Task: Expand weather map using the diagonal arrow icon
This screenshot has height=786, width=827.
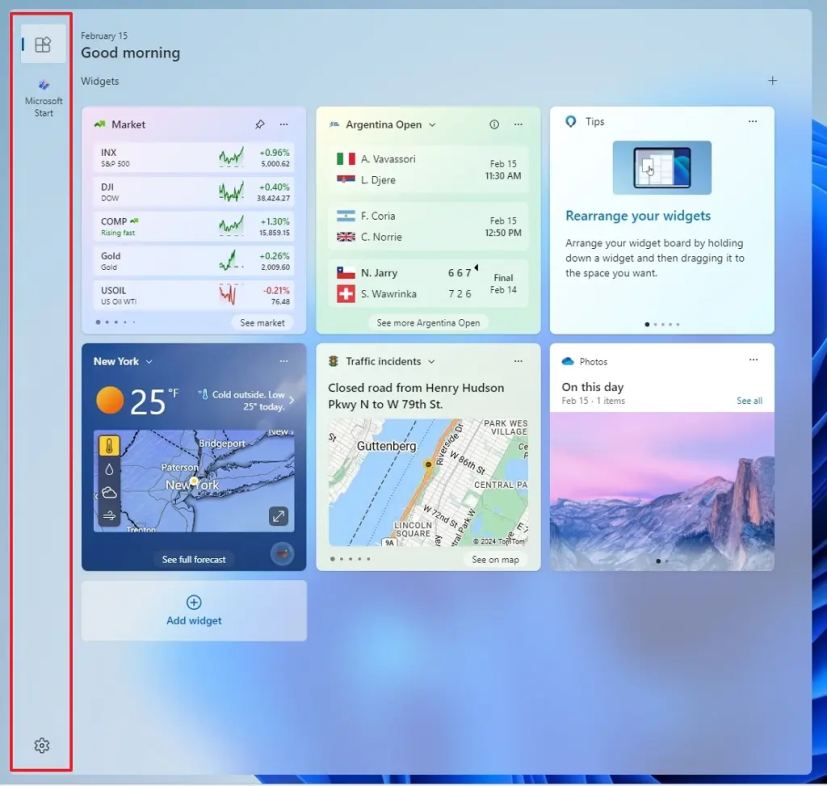Action: point(277,516)
